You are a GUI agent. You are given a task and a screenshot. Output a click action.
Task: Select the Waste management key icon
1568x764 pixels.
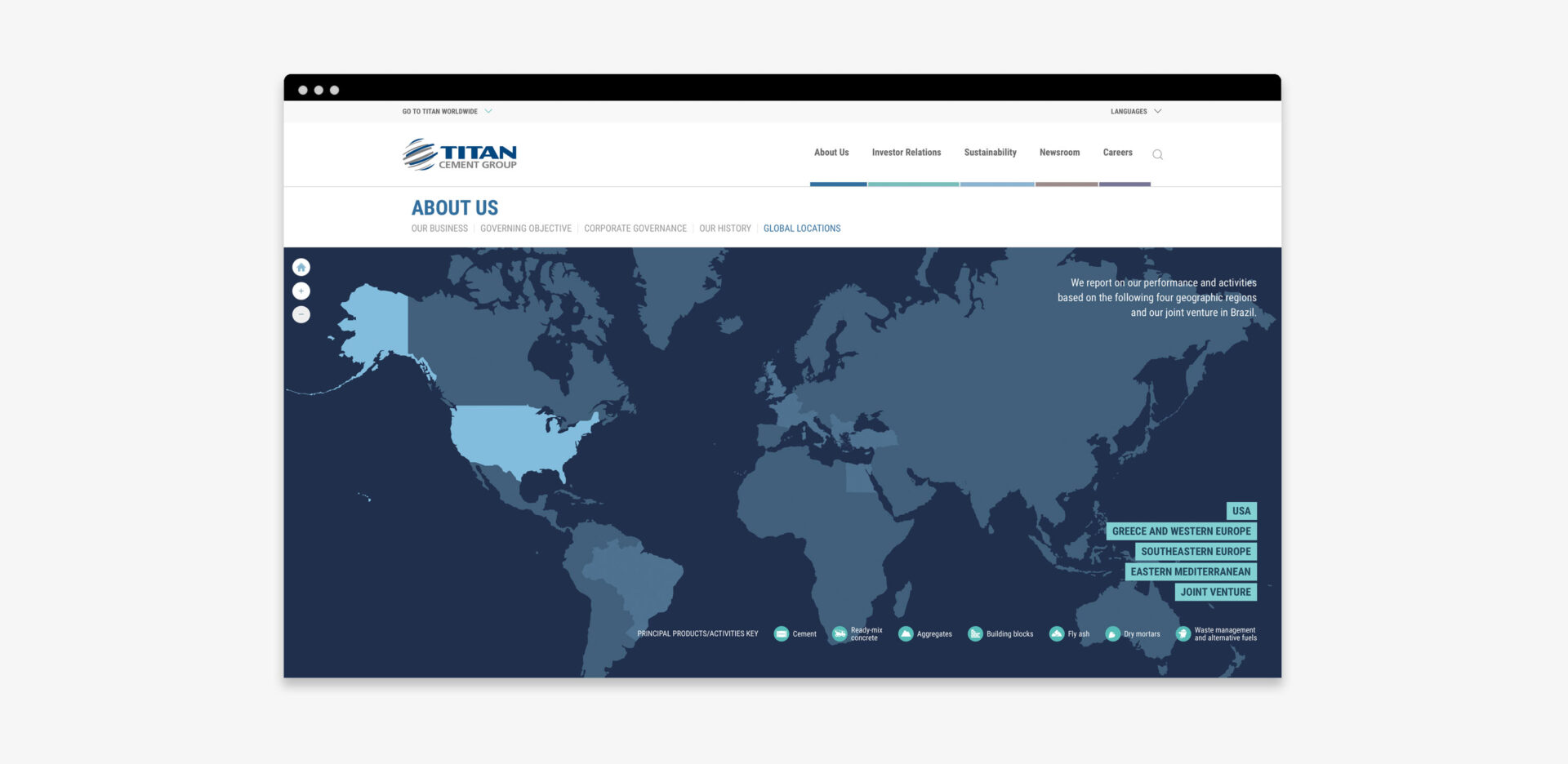(1183, 633)
